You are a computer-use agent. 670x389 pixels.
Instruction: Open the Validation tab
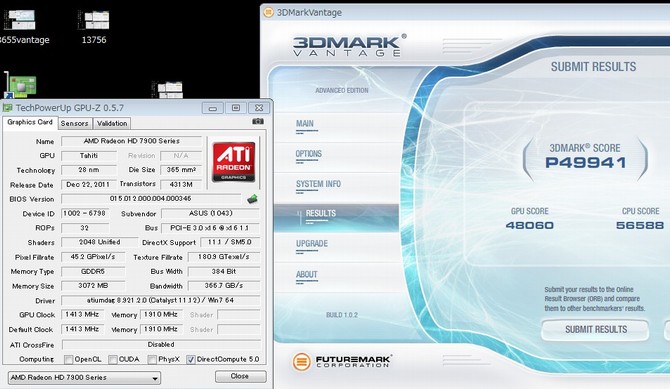(112, 124)
